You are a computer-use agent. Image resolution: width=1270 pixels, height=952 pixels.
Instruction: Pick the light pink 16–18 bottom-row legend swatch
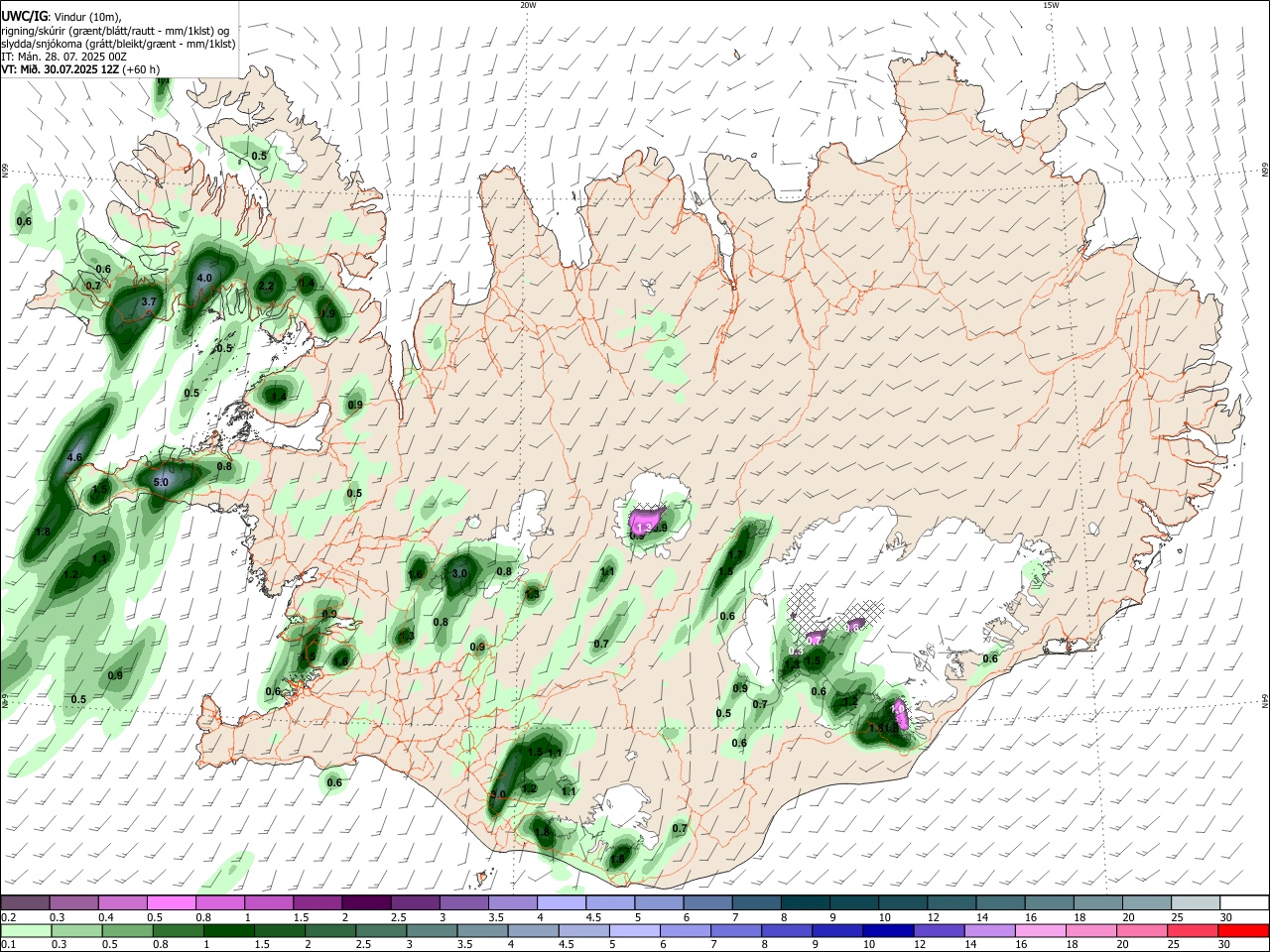pyautogui.click(x=1041, y=930)
